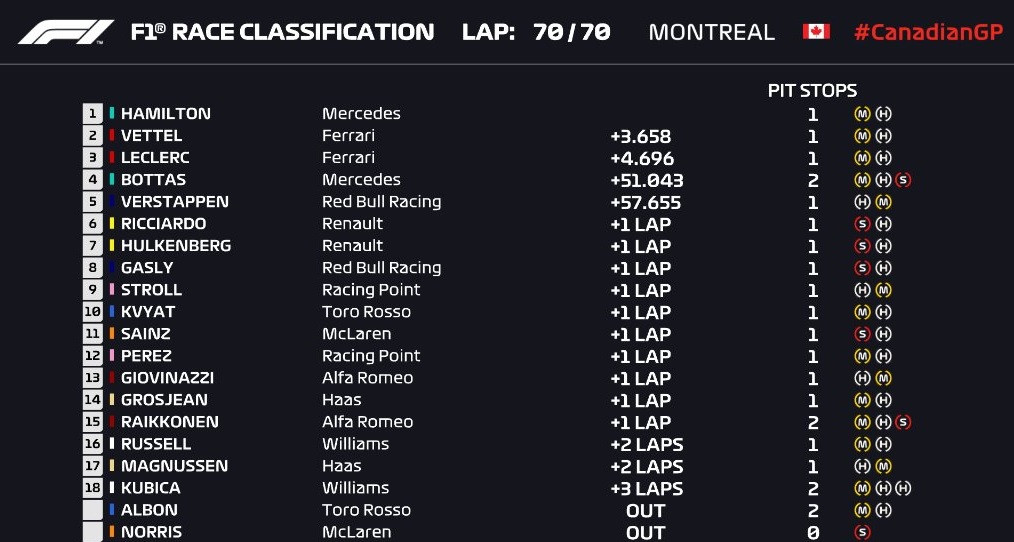Click the LAP 70 / 70 counter
Viewport: 1014px width, 542px height.
[536, 32]
